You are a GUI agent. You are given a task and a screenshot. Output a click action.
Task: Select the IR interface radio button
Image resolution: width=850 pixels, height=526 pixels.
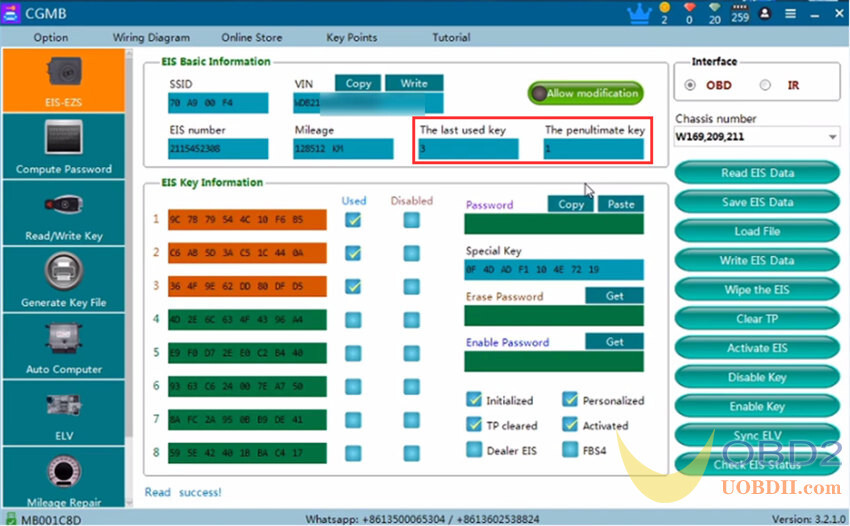click(x=765, y=85)
